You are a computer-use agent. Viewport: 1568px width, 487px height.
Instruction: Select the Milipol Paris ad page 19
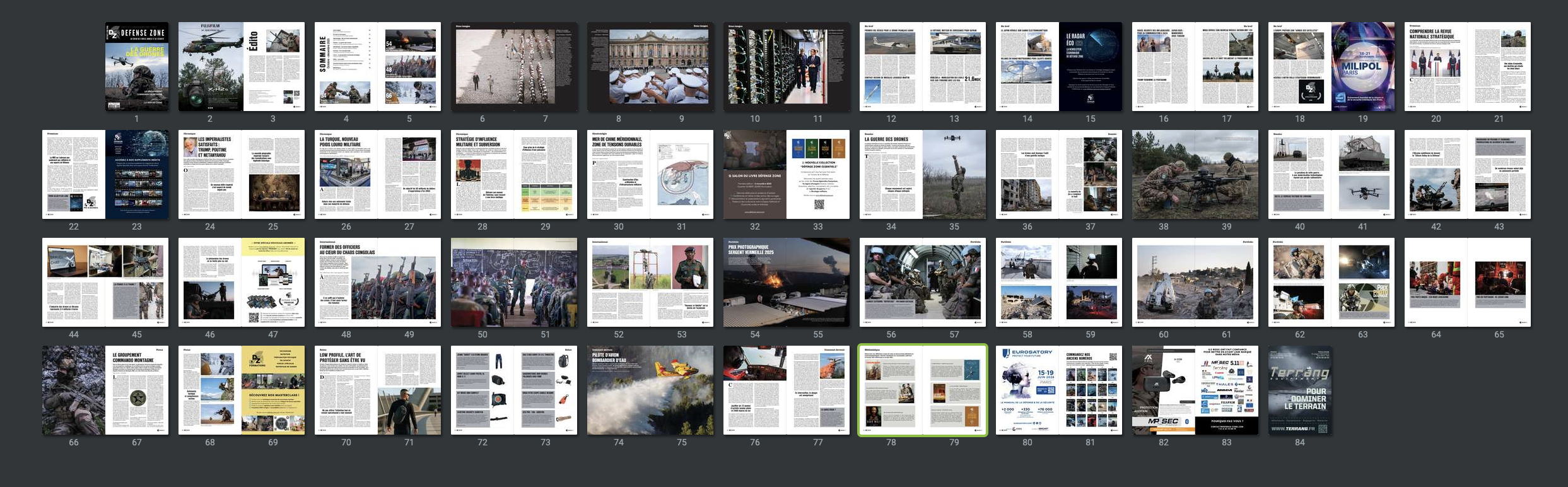click(x=1363, y=67)
